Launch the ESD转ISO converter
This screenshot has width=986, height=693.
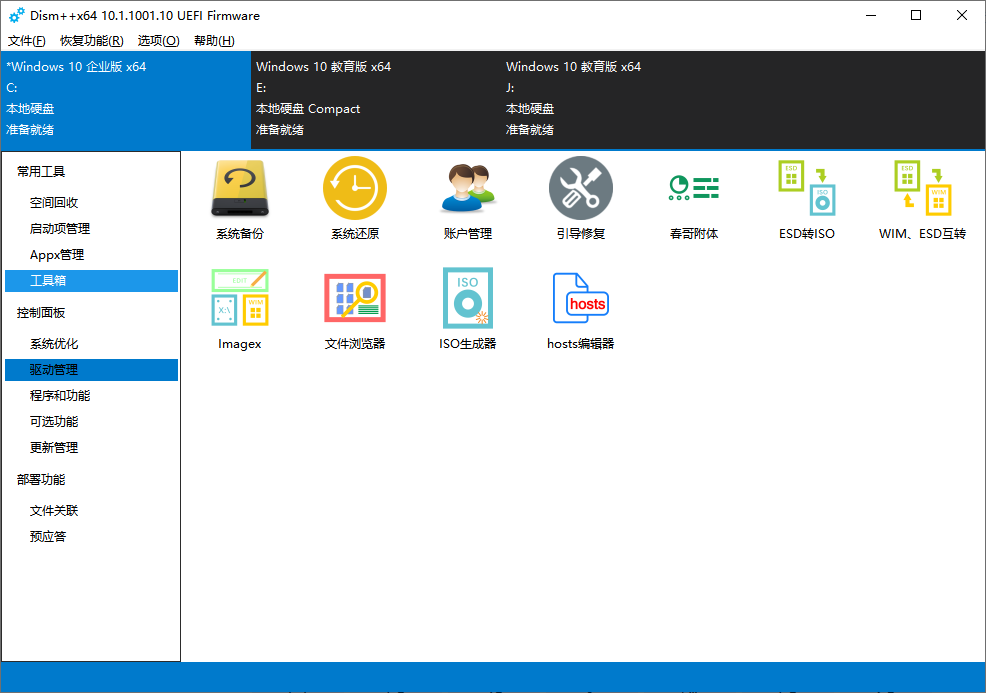(806, 197)
